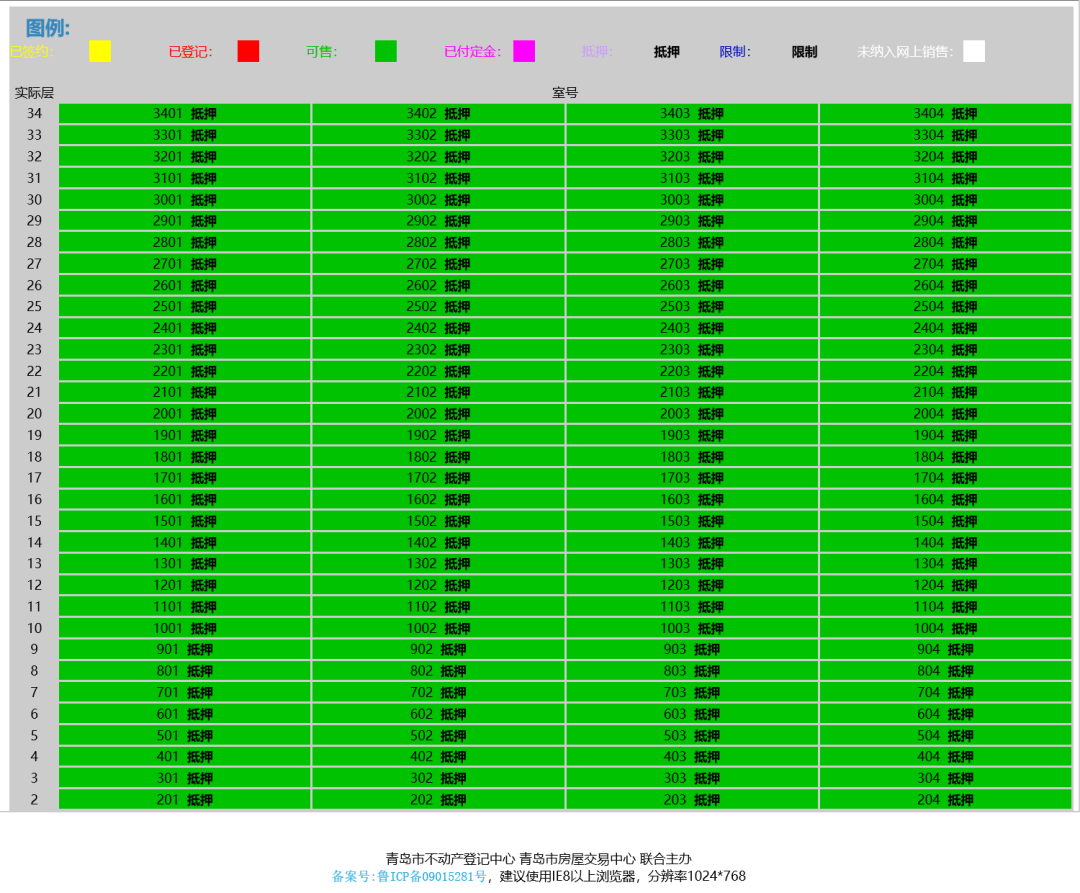Click the 实际层 column header
Viewport: 1080px width, 893px height.
tap(34, 93)
